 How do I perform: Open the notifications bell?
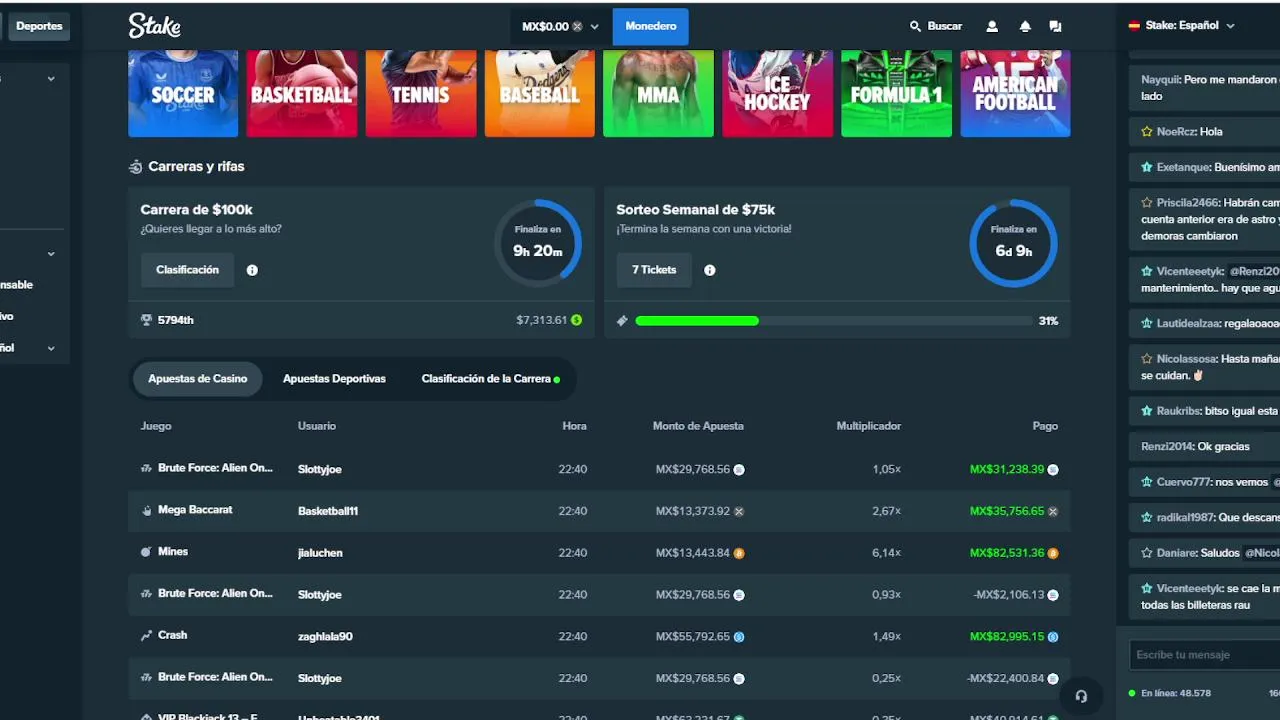[1025, 27]
